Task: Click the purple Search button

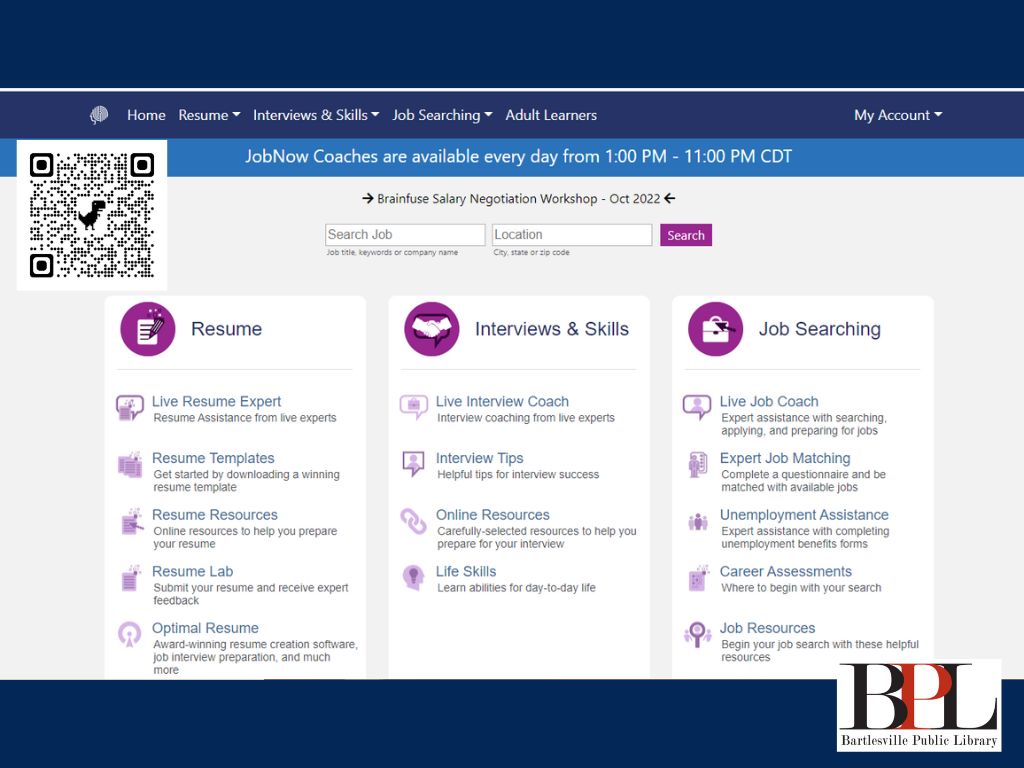Action: (x=686, y=235)
